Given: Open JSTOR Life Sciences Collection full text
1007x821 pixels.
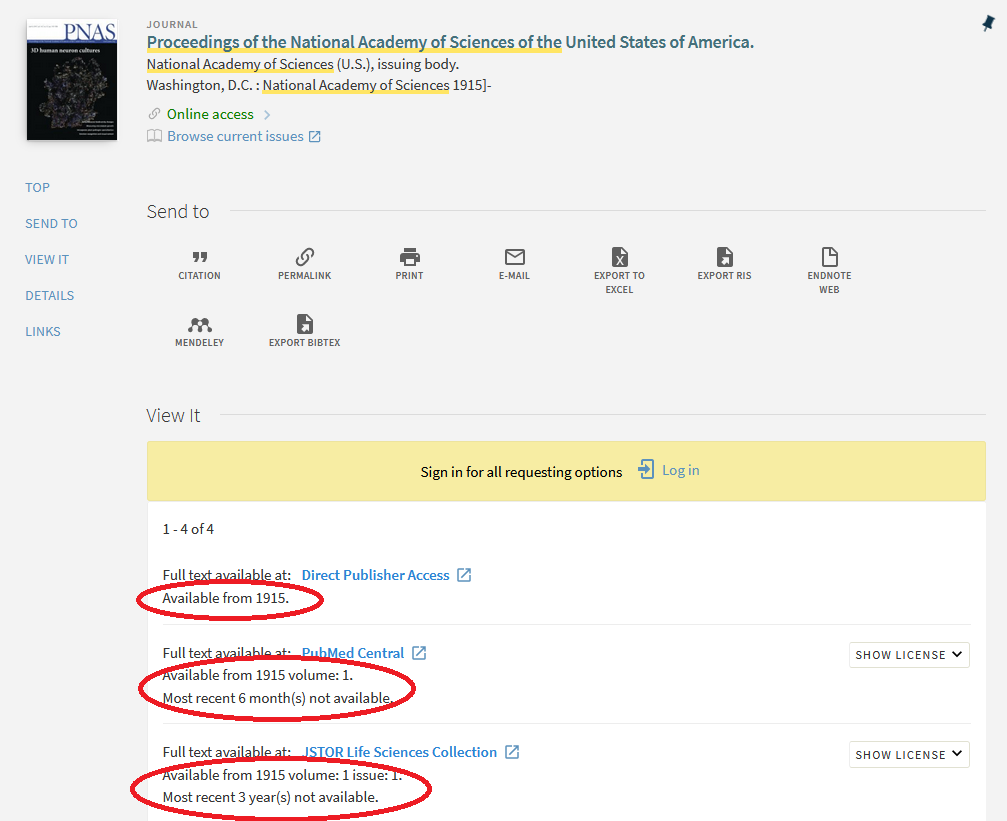Looking at the screenshot, I should click(399, 752).
